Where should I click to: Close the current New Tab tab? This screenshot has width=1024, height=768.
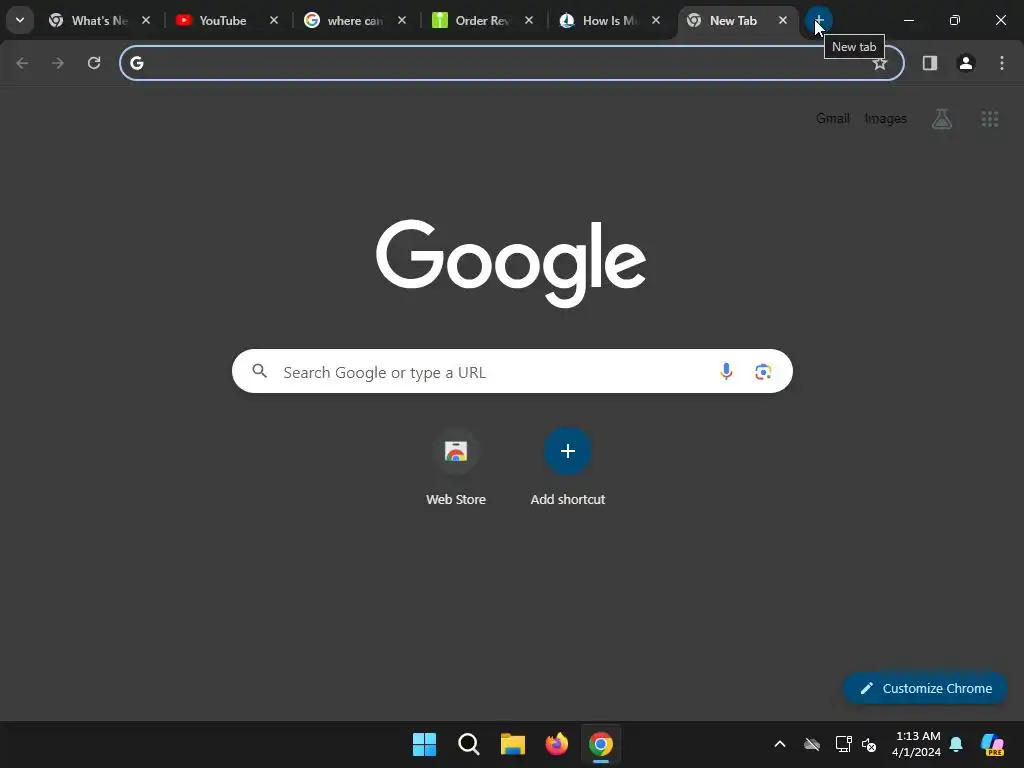(x=783, y=20)
